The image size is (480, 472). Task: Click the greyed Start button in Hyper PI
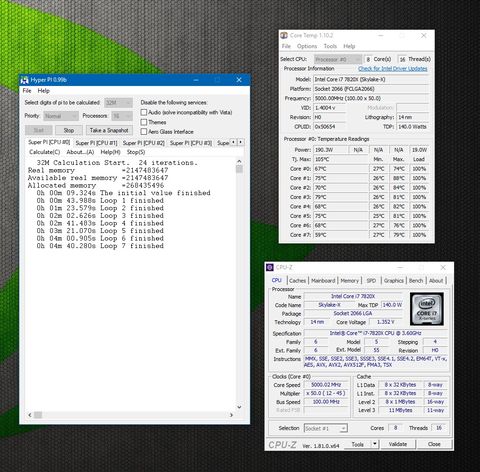(x=39, y=130)
